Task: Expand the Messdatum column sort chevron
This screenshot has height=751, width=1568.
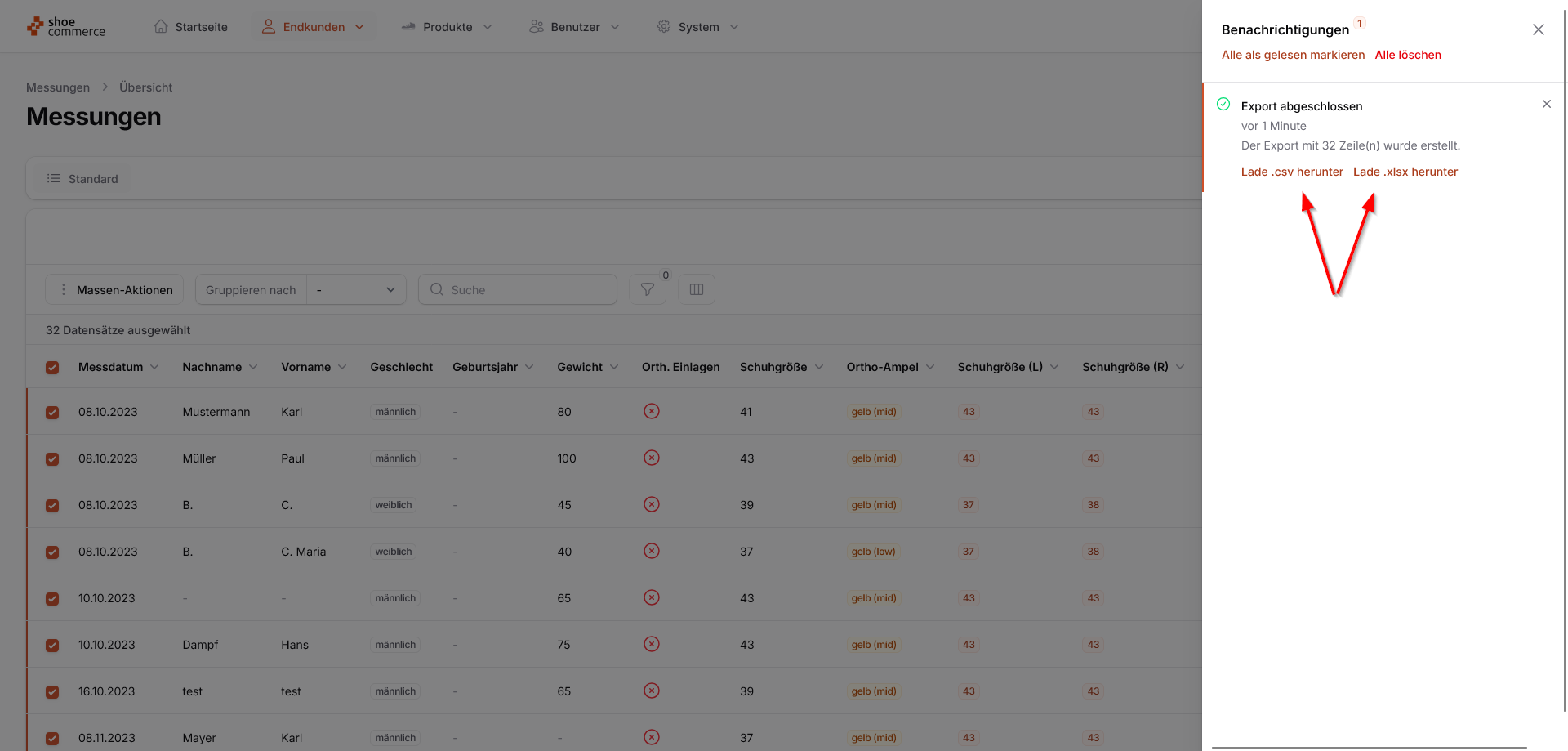Action: tap(154, 367)
